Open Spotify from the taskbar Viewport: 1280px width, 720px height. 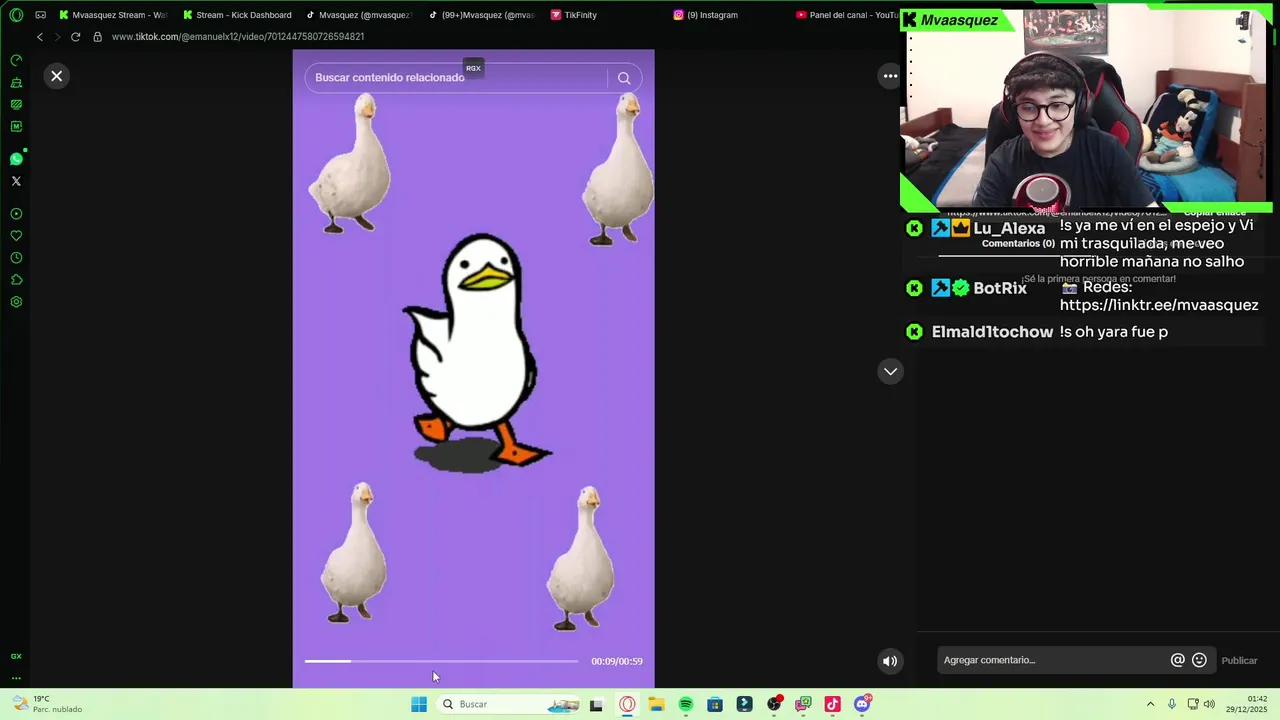click(x=686, y=704)
